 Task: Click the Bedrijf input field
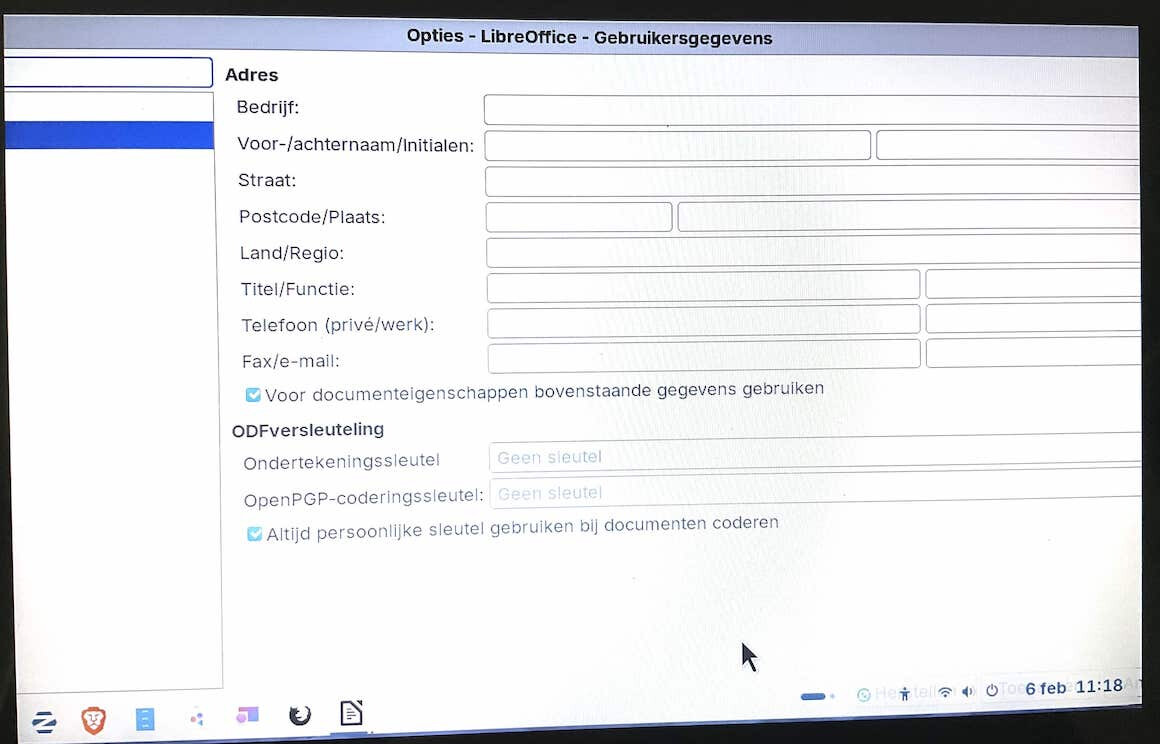pyautogui.click(x=810, y=109)
